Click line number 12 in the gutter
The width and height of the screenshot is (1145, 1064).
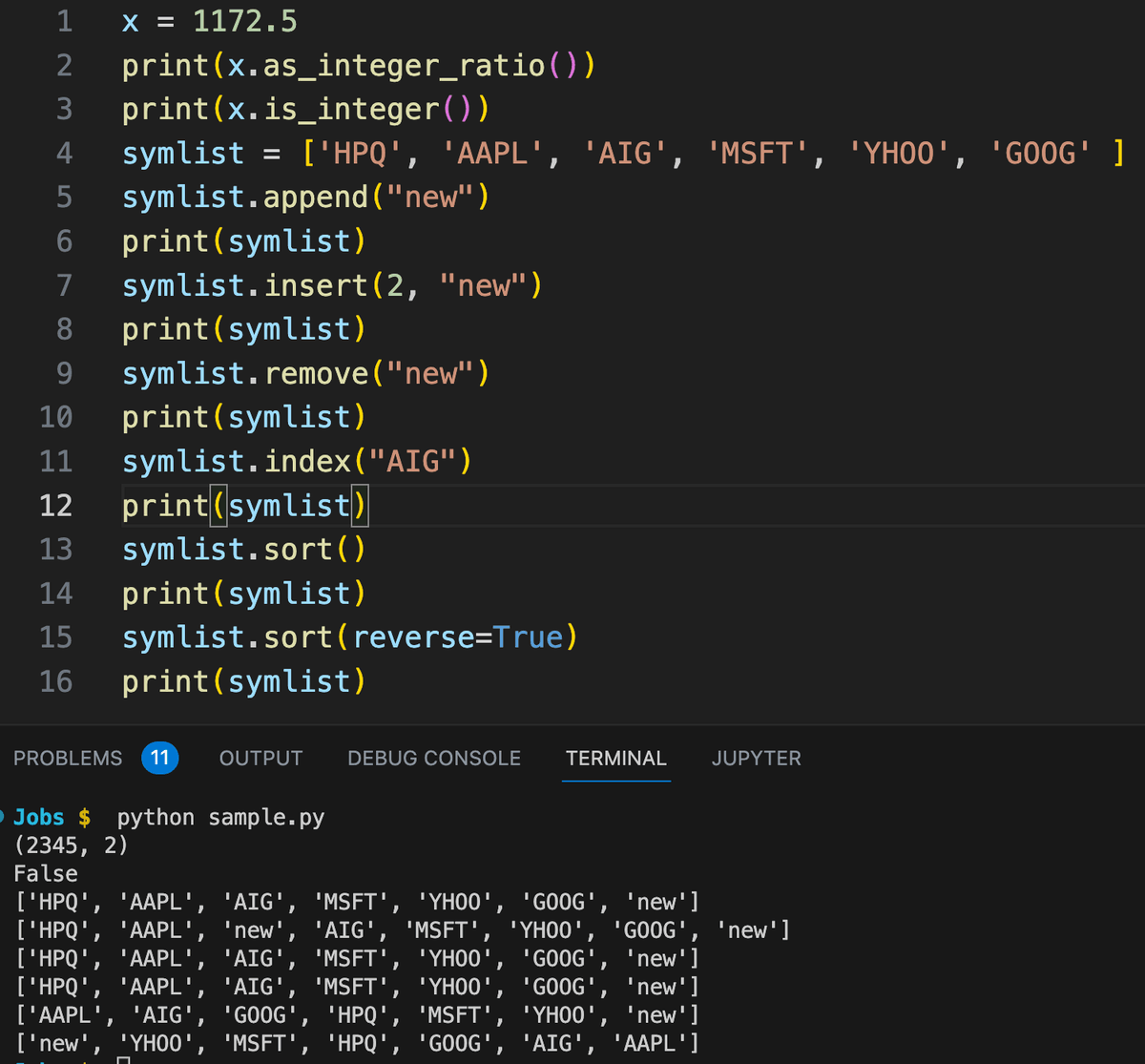pos(55,505)
